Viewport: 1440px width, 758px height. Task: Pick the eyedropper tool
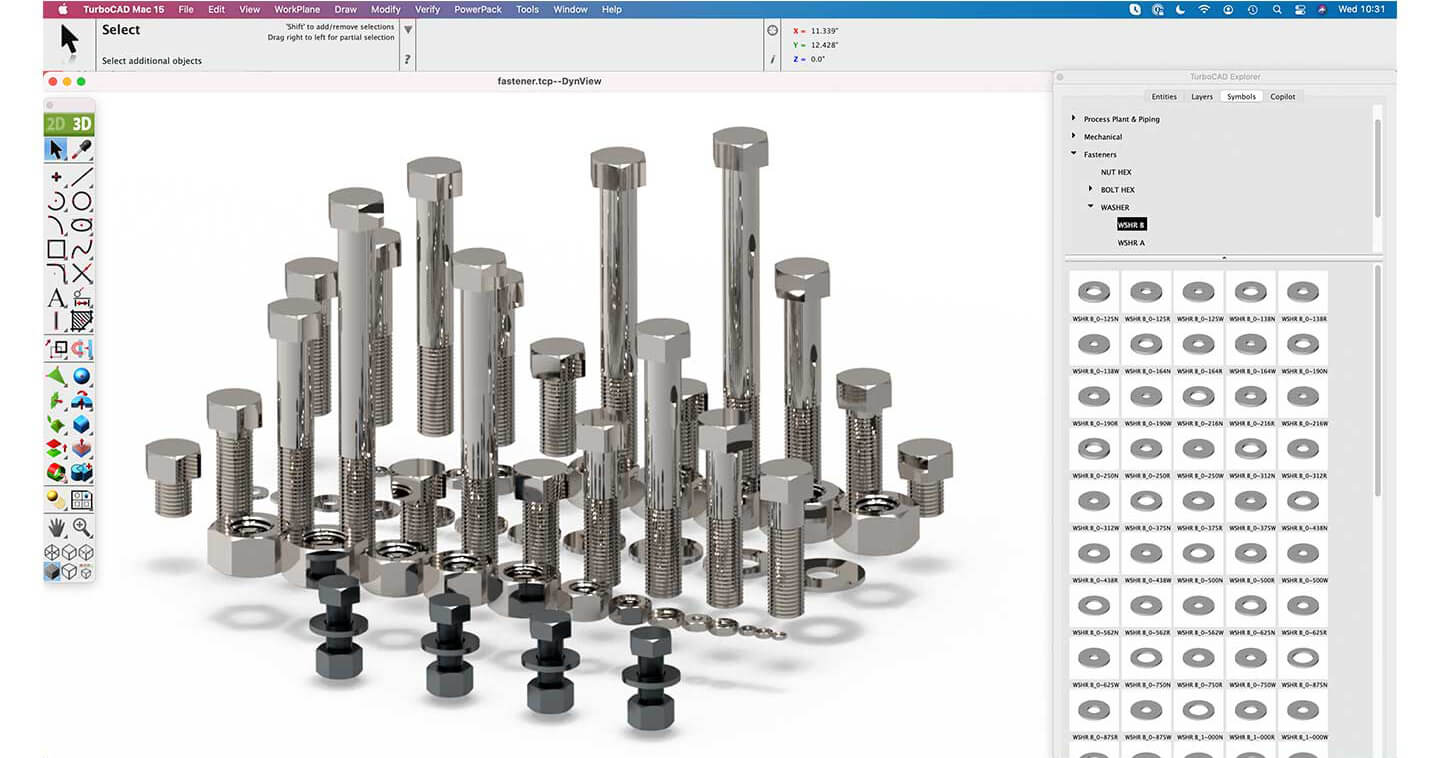pyautogui.click(x=82, y=149)
